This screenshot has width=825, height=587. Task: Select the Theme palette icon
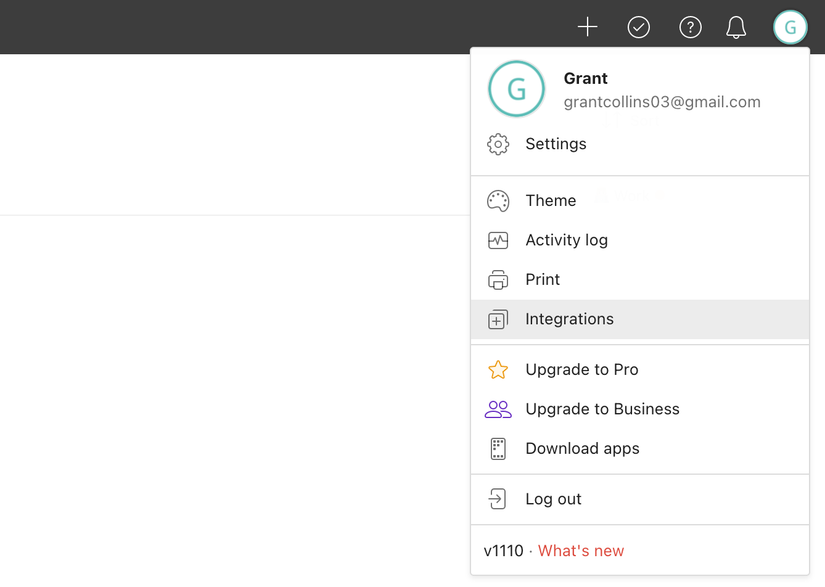click(x=498, y=200)
